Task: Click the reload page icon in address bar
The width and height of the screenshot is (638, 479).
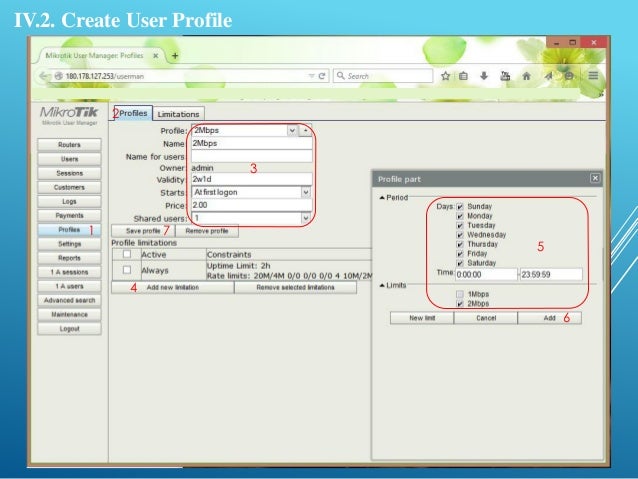Action: pyautogui.click(x=322, y=76)
